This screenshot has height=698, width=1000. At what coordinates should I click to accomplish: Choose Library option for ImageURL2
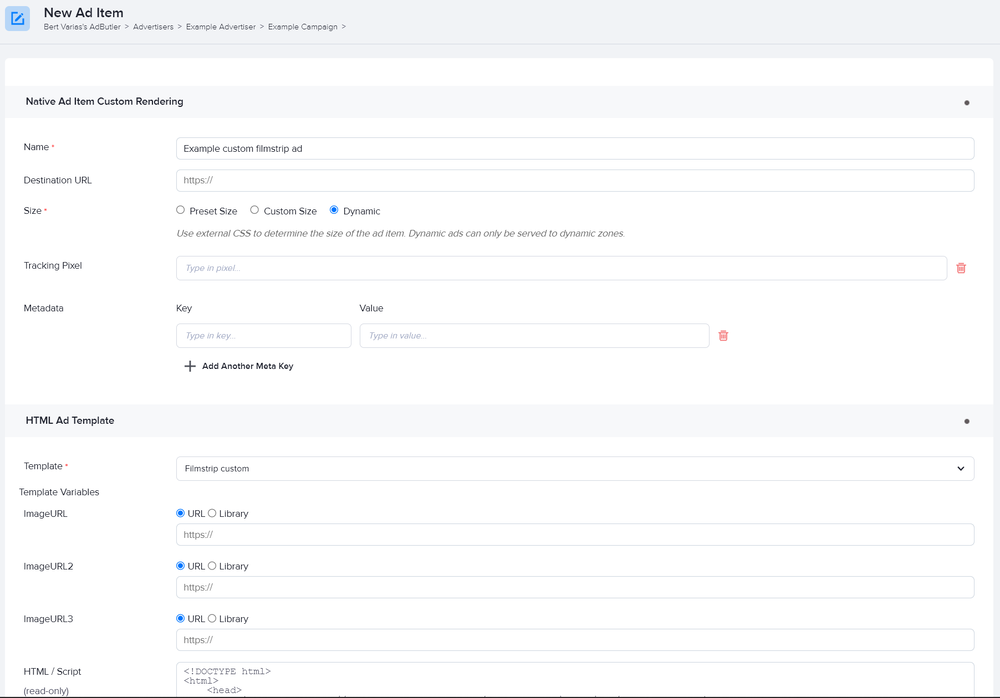[x=212, y=566]
